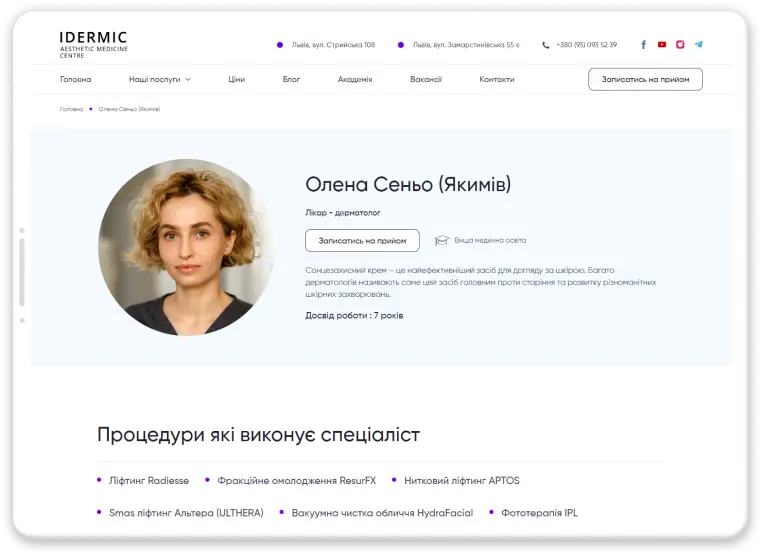Go to the Блог page
This screenshot has width=762, height=556.
click(x=291, y=79)
